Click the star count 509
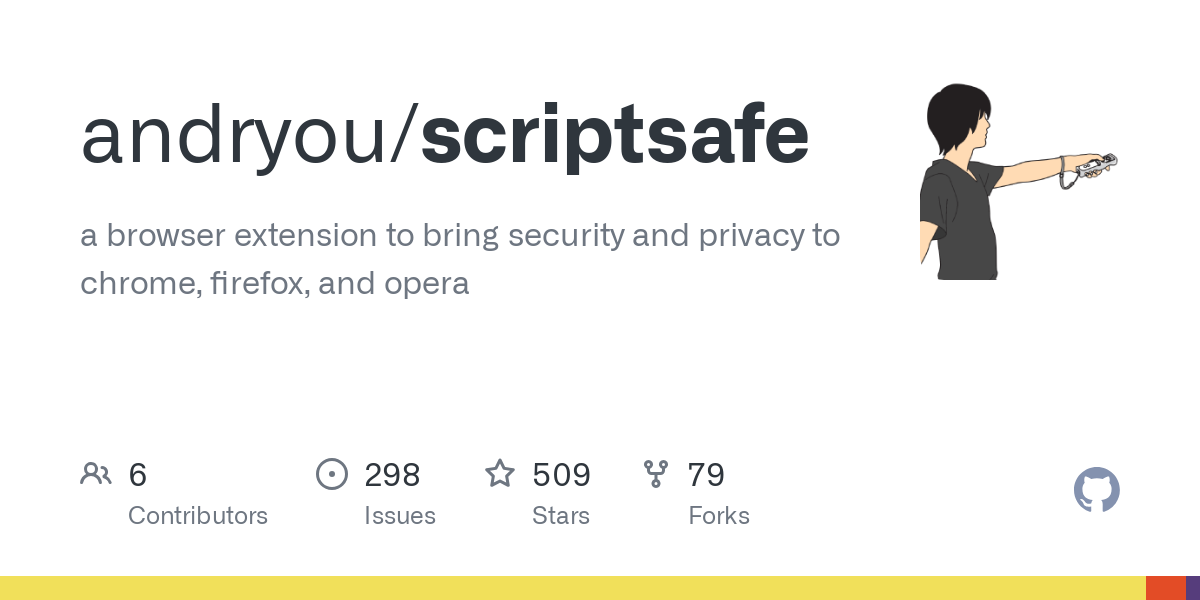Image resolution: width=1200 pixels, height=600 pixels. (x=561, y=475)
